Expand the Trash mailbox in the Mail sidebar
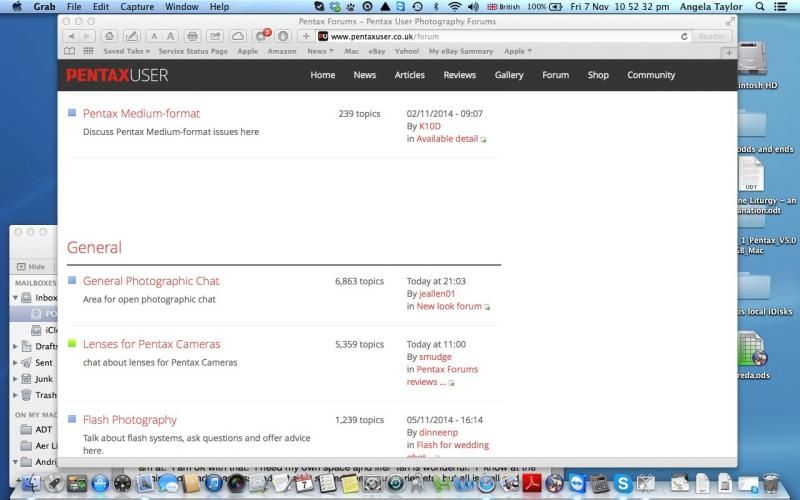Viewport: 800px width, 500px height. [x=15, y=395]
